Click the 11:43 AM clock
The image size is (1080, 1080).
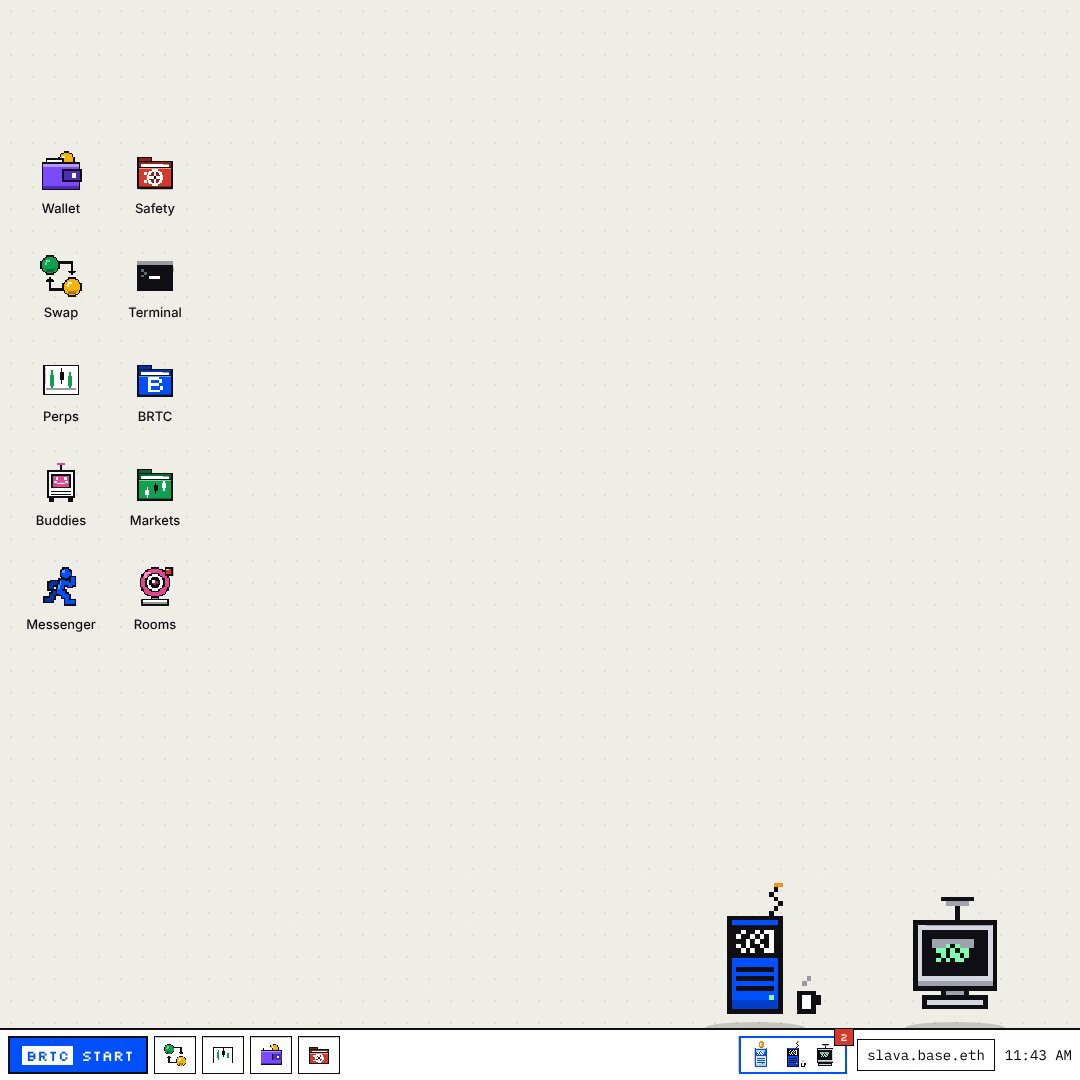(1038, 1055)
